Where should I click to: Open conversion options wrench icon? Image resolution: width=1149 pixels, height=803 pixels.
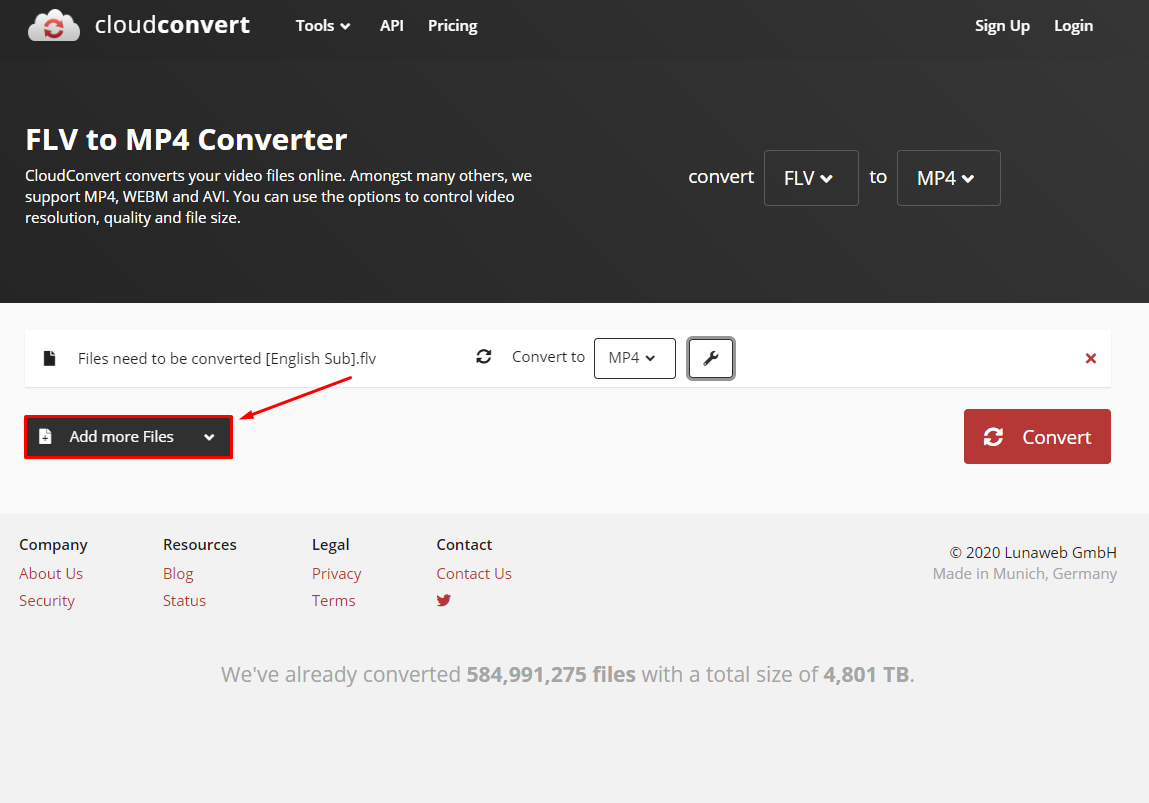click(710, 358)
